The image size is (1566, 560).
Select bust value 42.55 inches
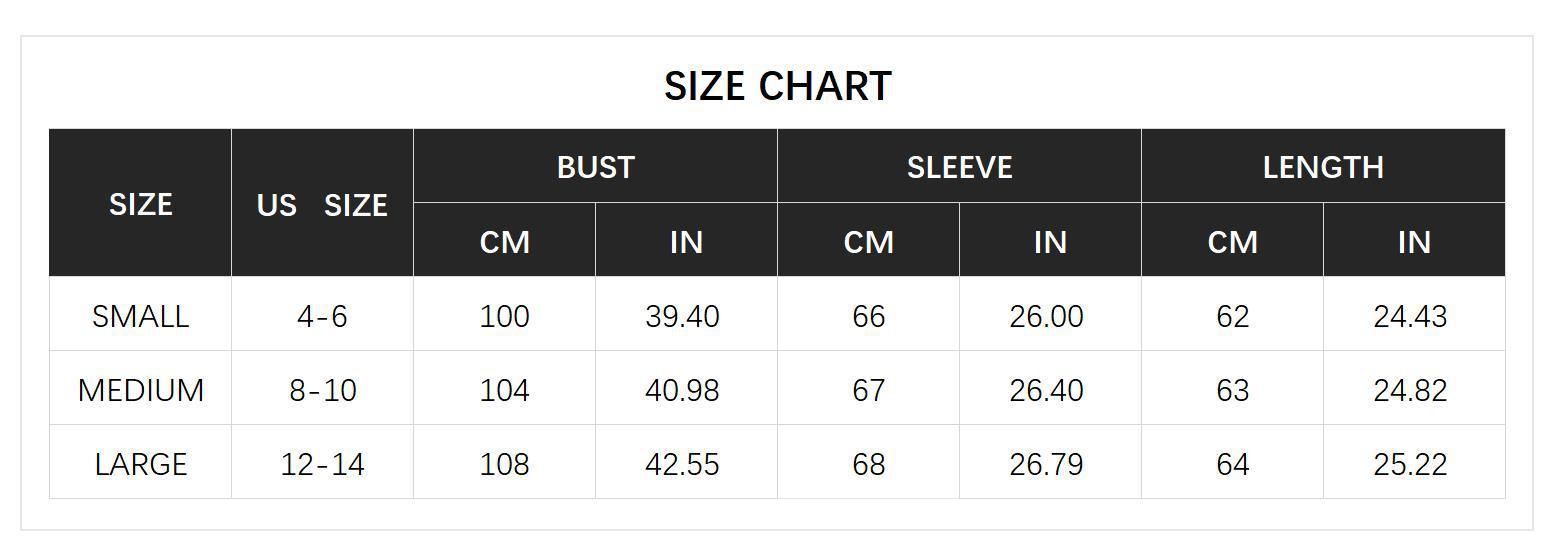tap(682, 464)
